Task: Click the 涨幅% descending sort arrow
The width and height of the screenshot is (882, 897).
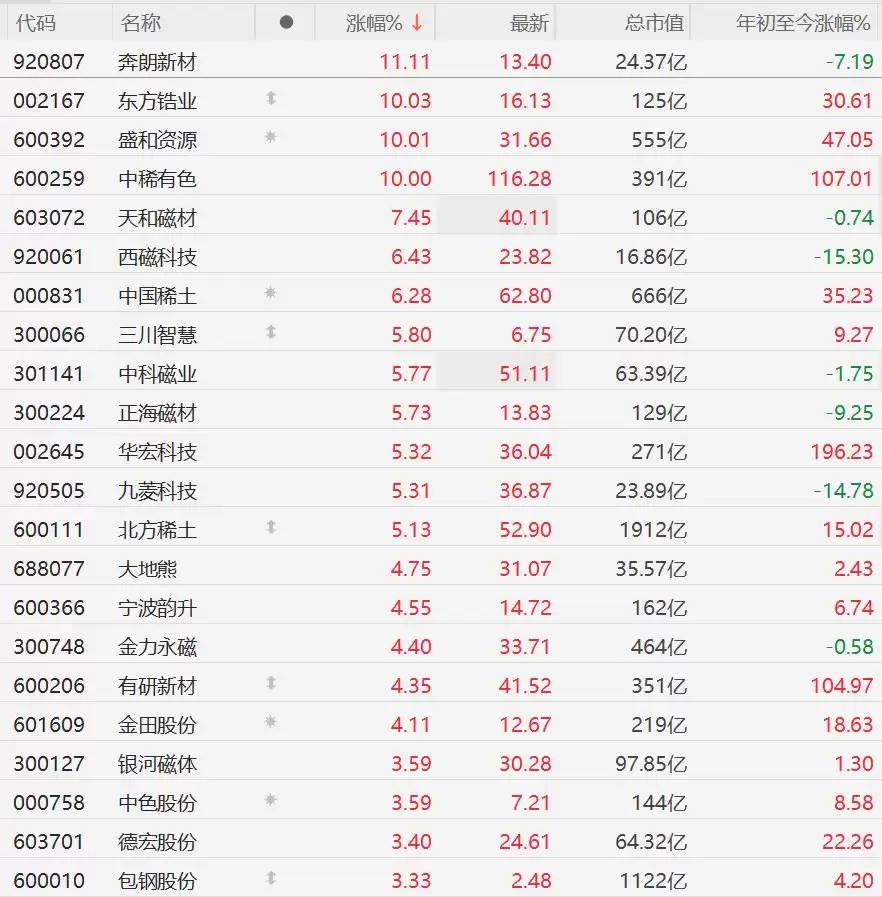Action: click(x=417, y=23)
